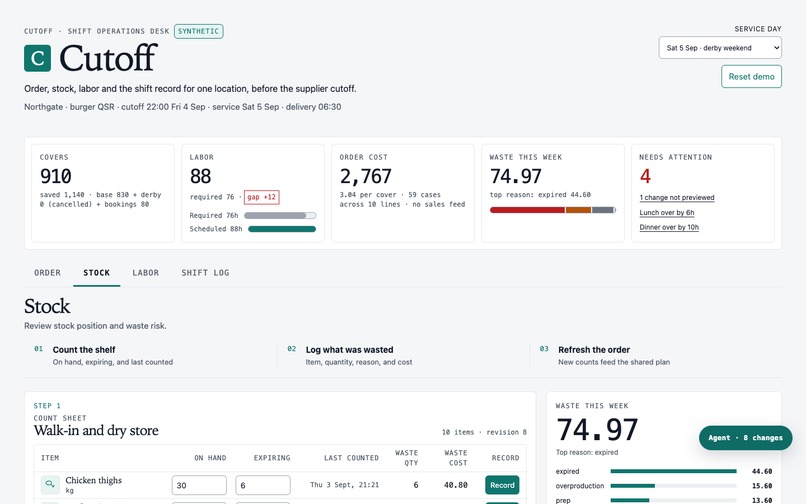This screenshot has height=504, width=806.
Task: Click the Order cost value 2,767
Action: (365, 176)
